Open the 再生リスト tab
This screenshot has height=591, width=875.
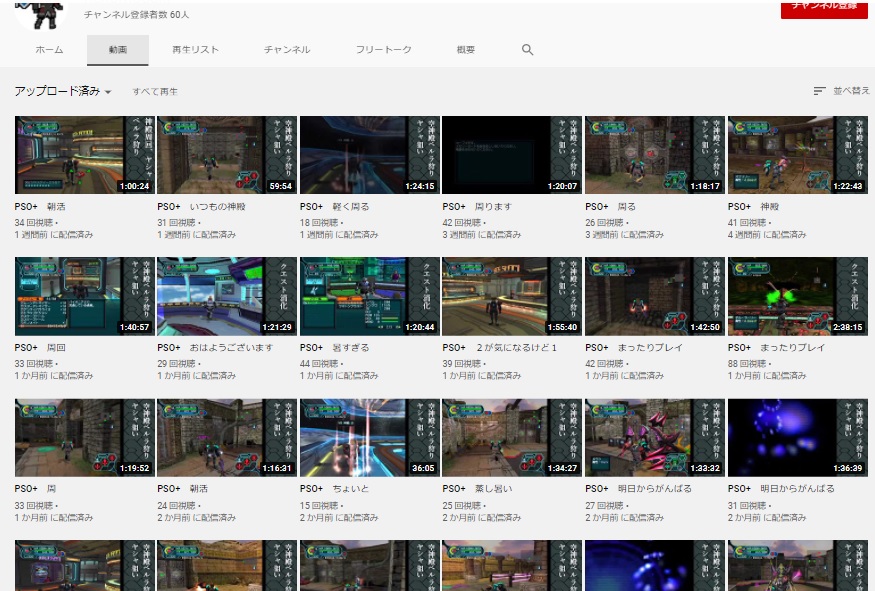click(x=195, y=50)
